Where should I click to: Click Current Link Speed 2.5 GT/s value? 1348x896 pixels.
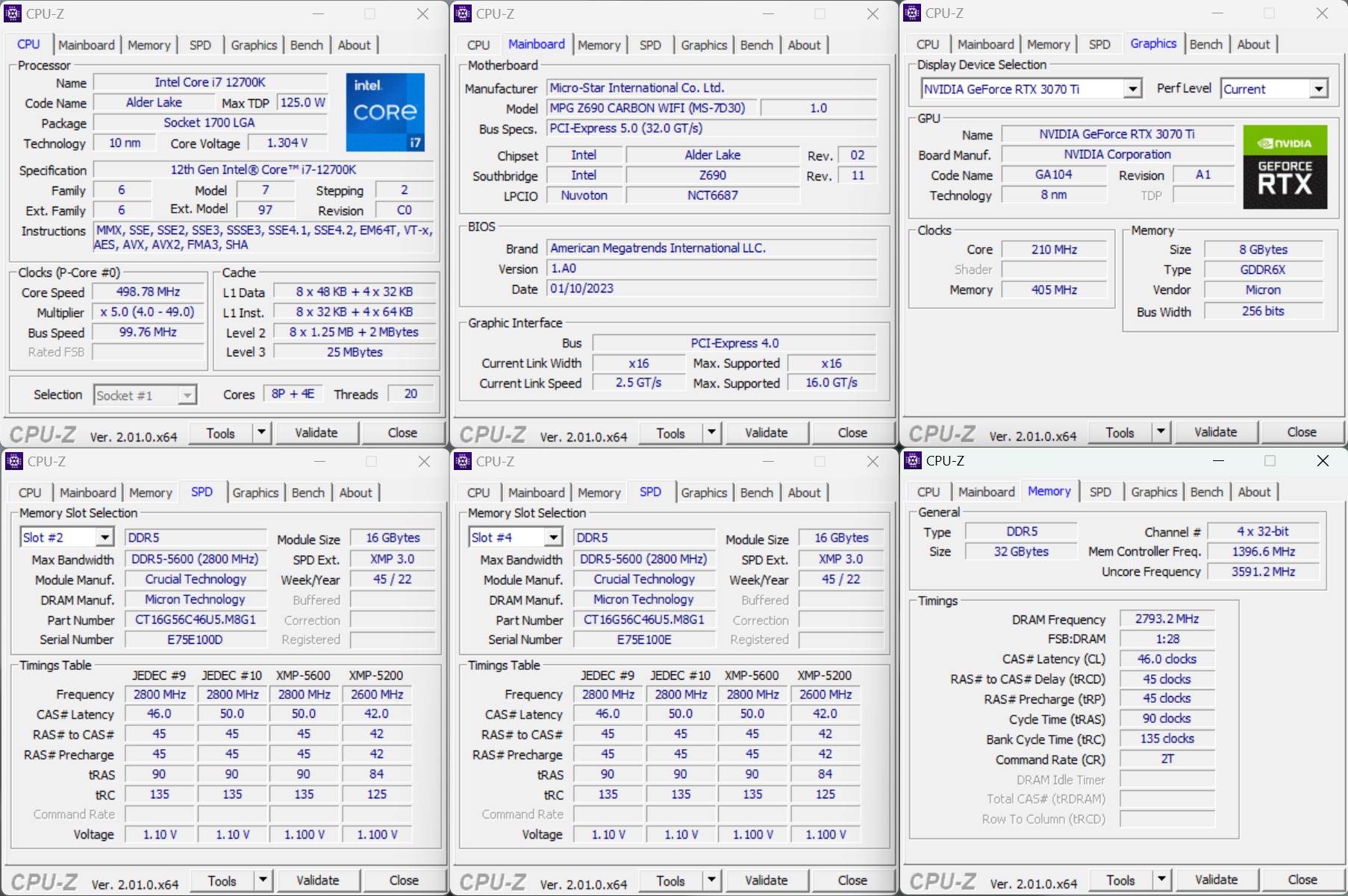tap(638, 383)
